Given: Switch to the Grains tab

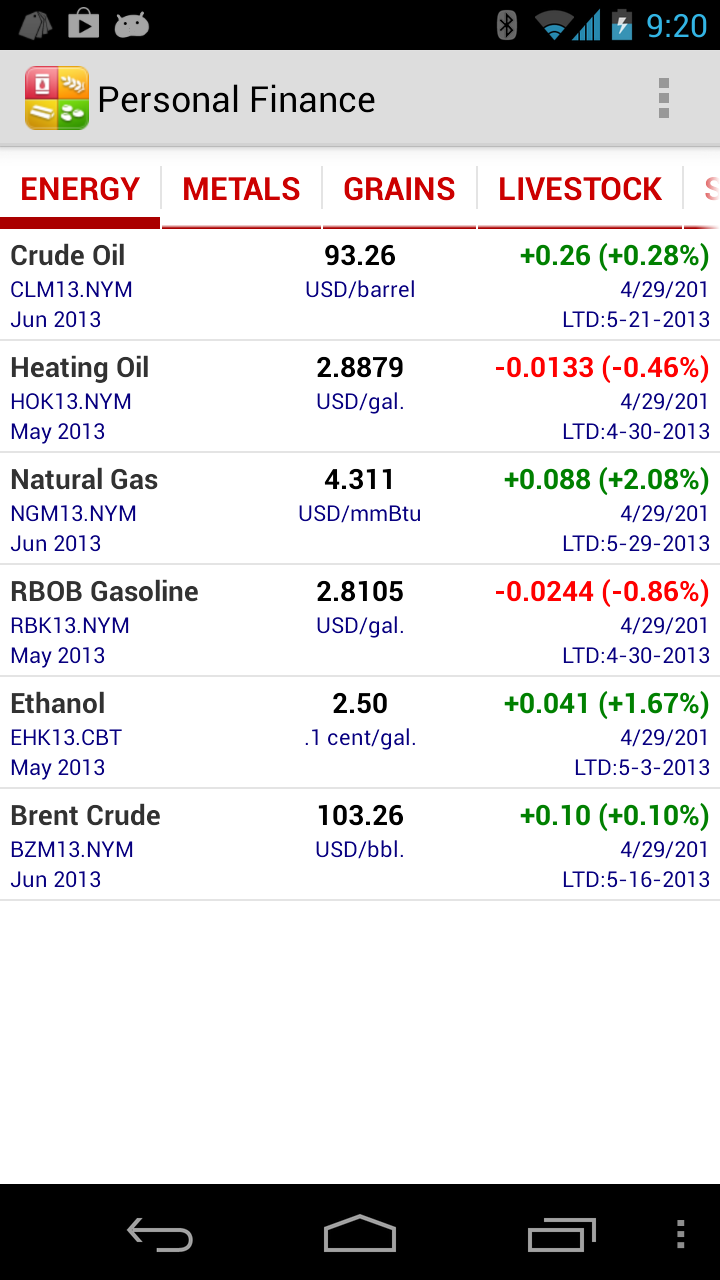Looking at the screenshot, I should [x=399, y=189].
